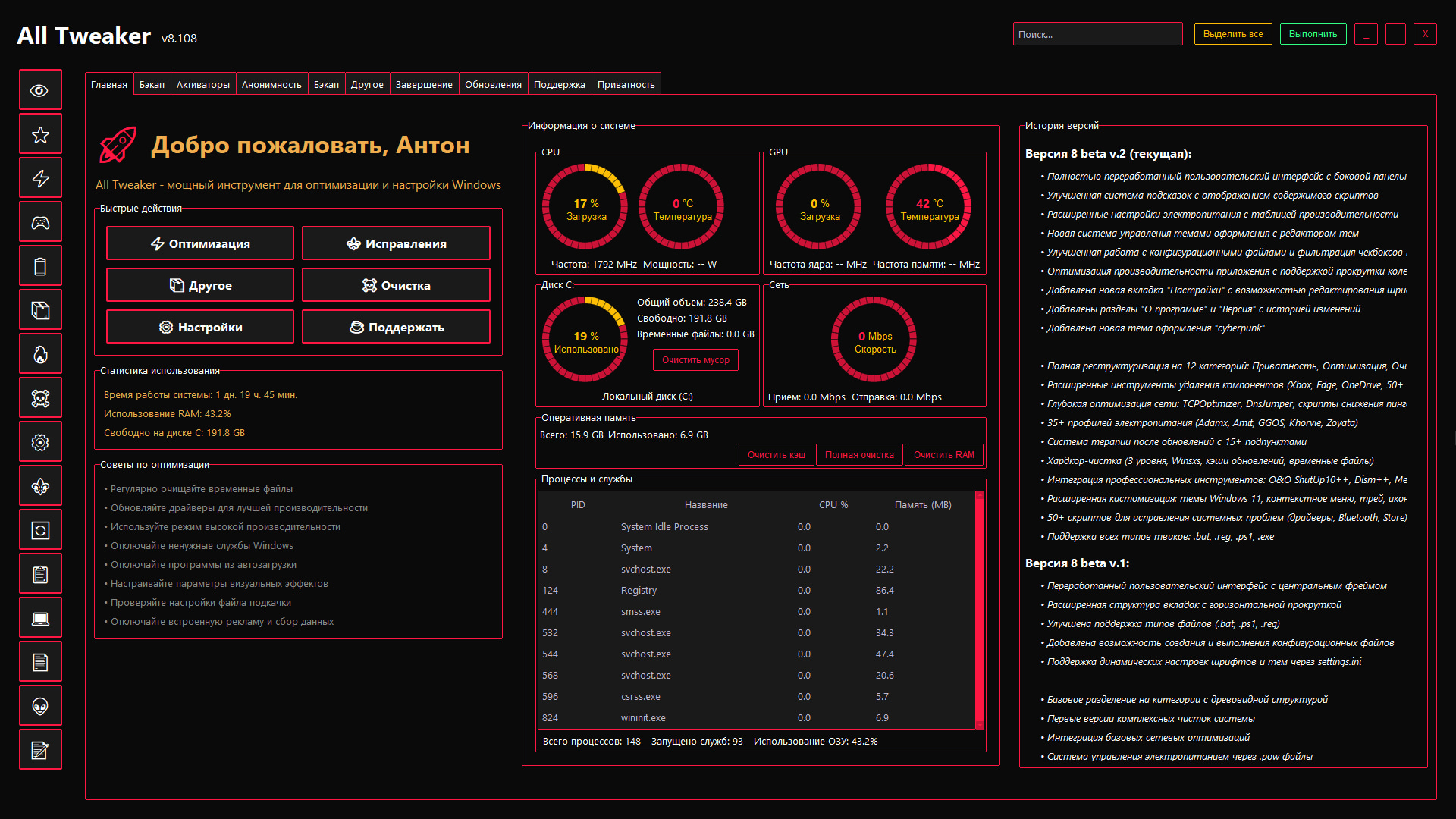The width and height of the screenshot is (1456, 819).
Task: Click the star favorites icon in the sidebar
Action: 40,133
